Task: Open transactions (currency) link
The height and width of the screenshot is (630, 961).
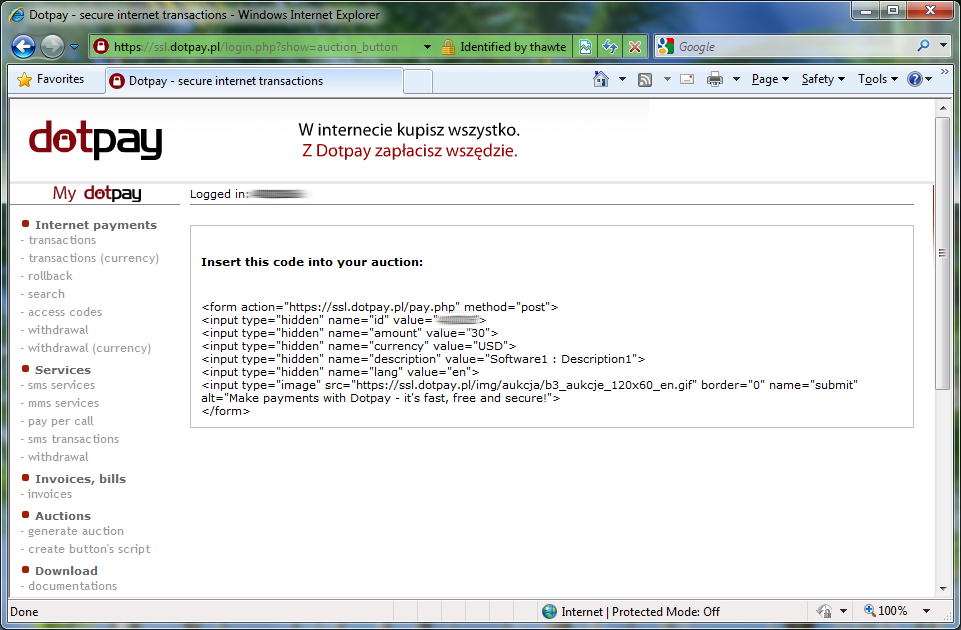Action: click(94, 258)
